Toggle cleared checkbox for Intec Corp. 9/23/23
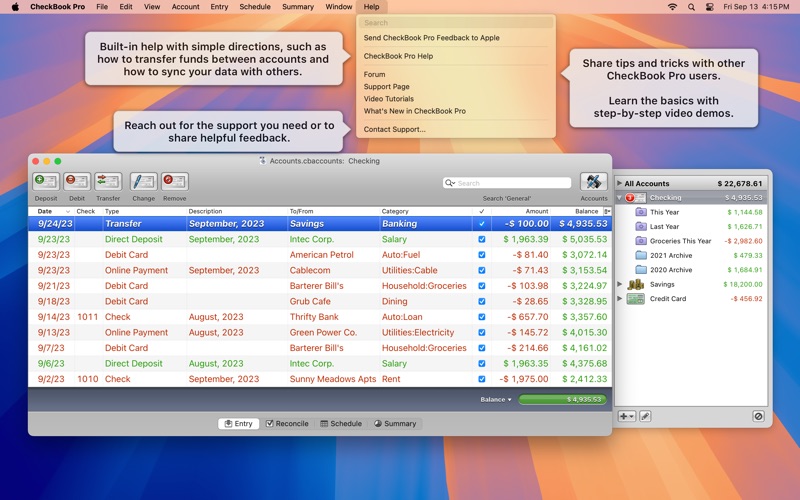 point(482,239)
